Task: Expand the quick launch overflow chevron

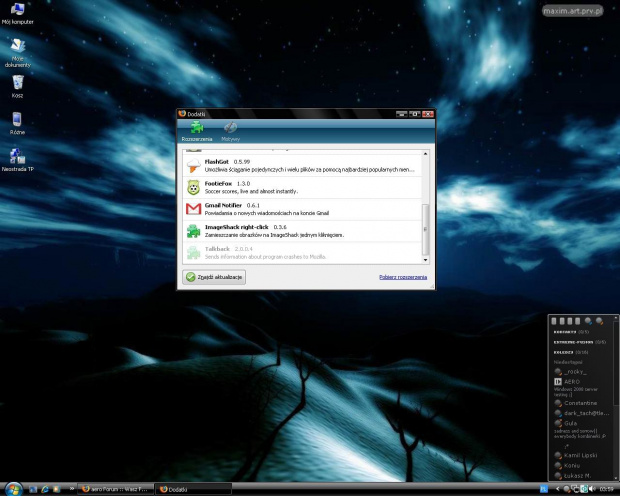Action: (72, 489)
